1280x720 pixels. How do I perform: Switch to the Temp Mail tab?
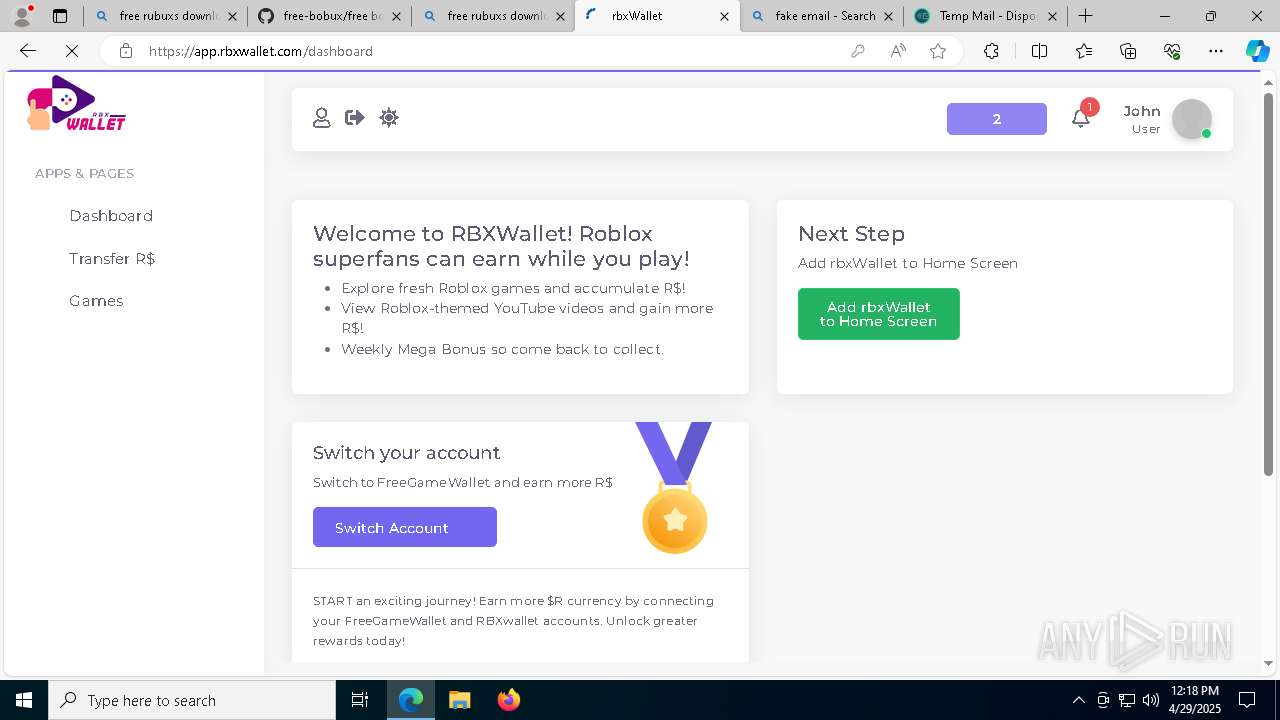(x=985, y=16)
